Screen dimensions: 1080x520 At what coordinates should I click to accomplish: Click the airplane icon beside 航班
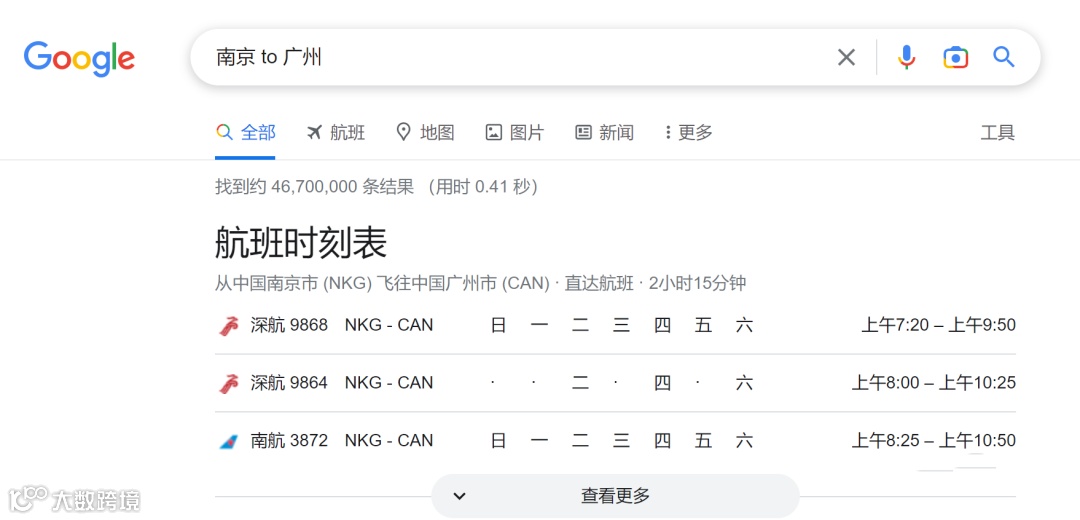click(314, 132)
